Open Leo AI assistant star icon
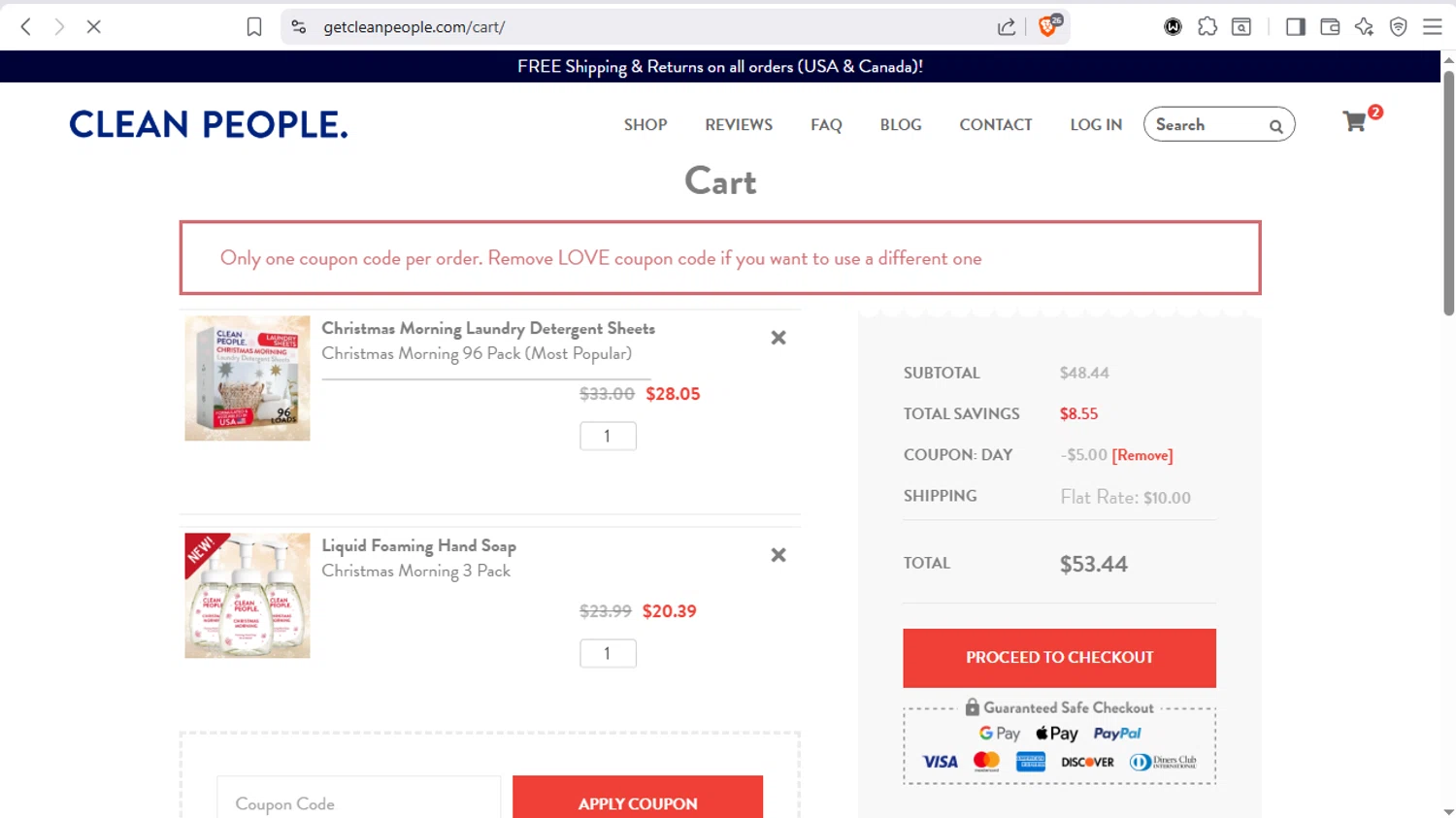 (x=1364, y=27)
